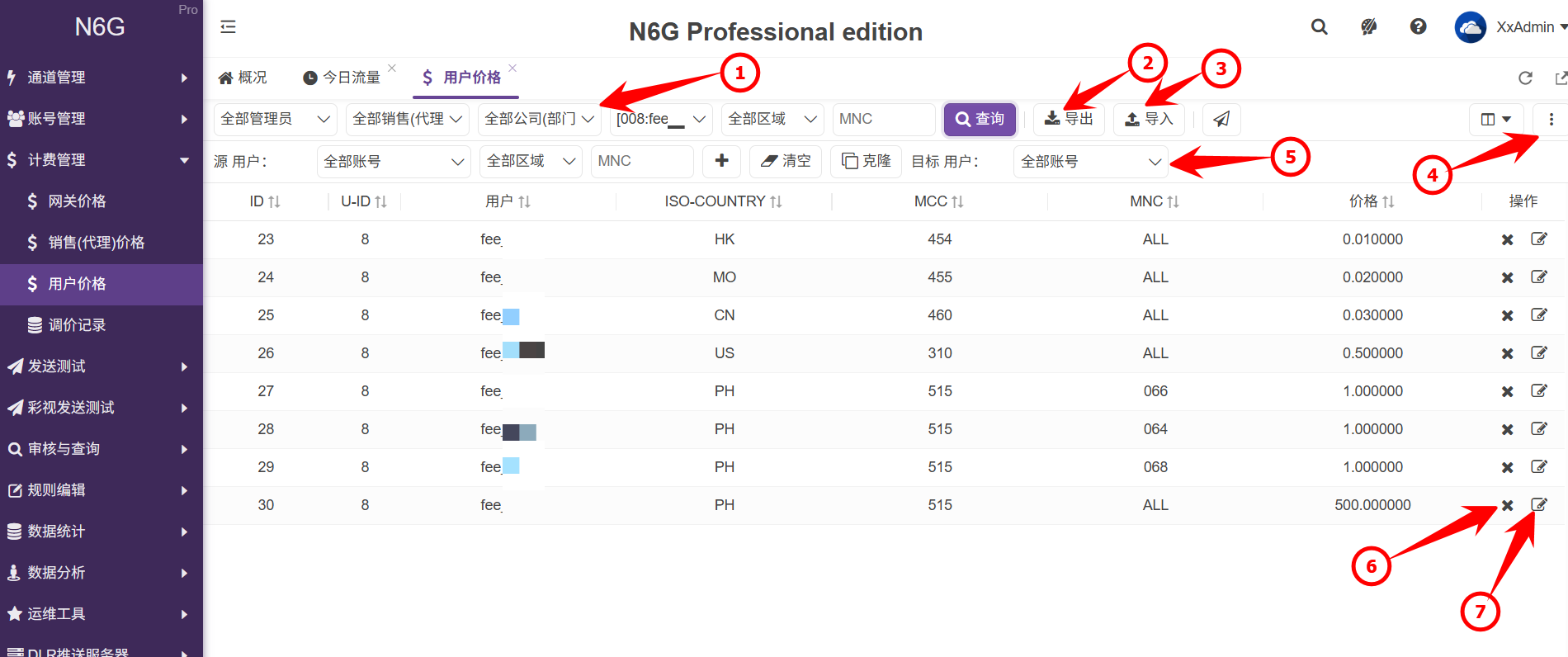Open the three-dot more options menu
Viewport: 1568px width, 657px height.
click(x=1551, y=119)
